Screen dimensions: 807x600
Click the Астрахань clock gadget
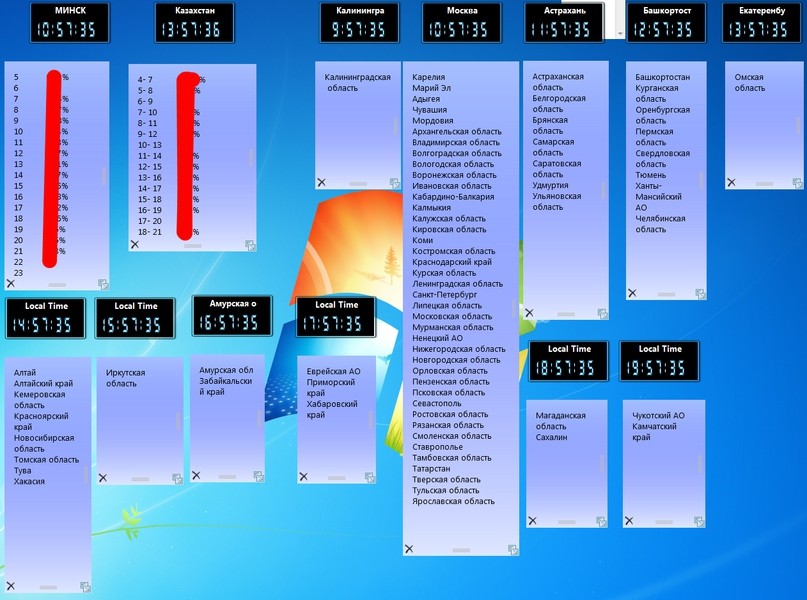pyautogui.click(x=564, y=23)
